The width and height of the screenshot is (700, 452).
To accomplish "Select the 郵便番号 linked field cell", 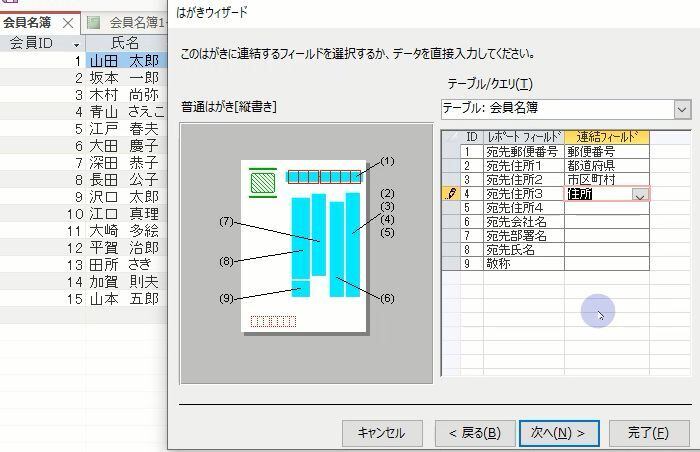I will pyautogui.click(x=607, y=151).
